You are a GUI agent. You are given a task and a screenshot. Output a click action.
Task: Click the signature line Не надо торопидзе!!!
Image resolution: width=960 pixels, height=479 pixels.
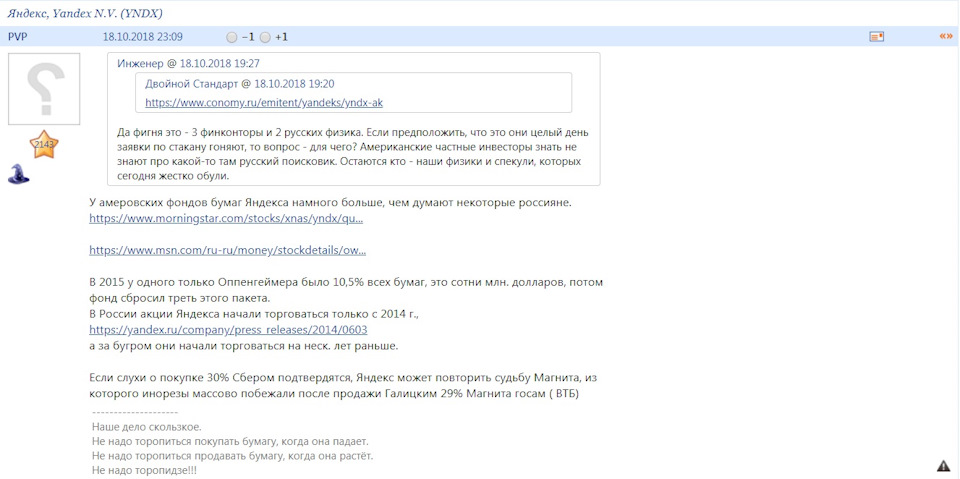coord(144,470)
